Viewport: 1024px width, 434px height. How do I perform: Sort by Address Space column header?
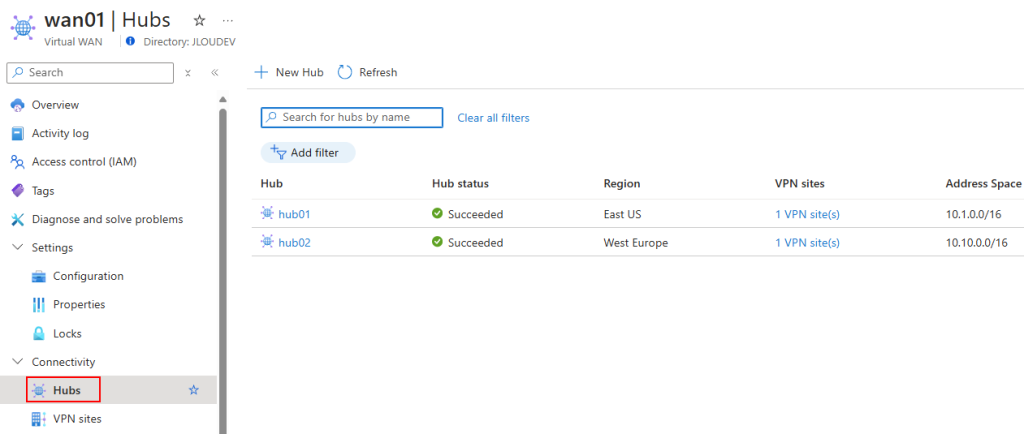coord(984,184)
